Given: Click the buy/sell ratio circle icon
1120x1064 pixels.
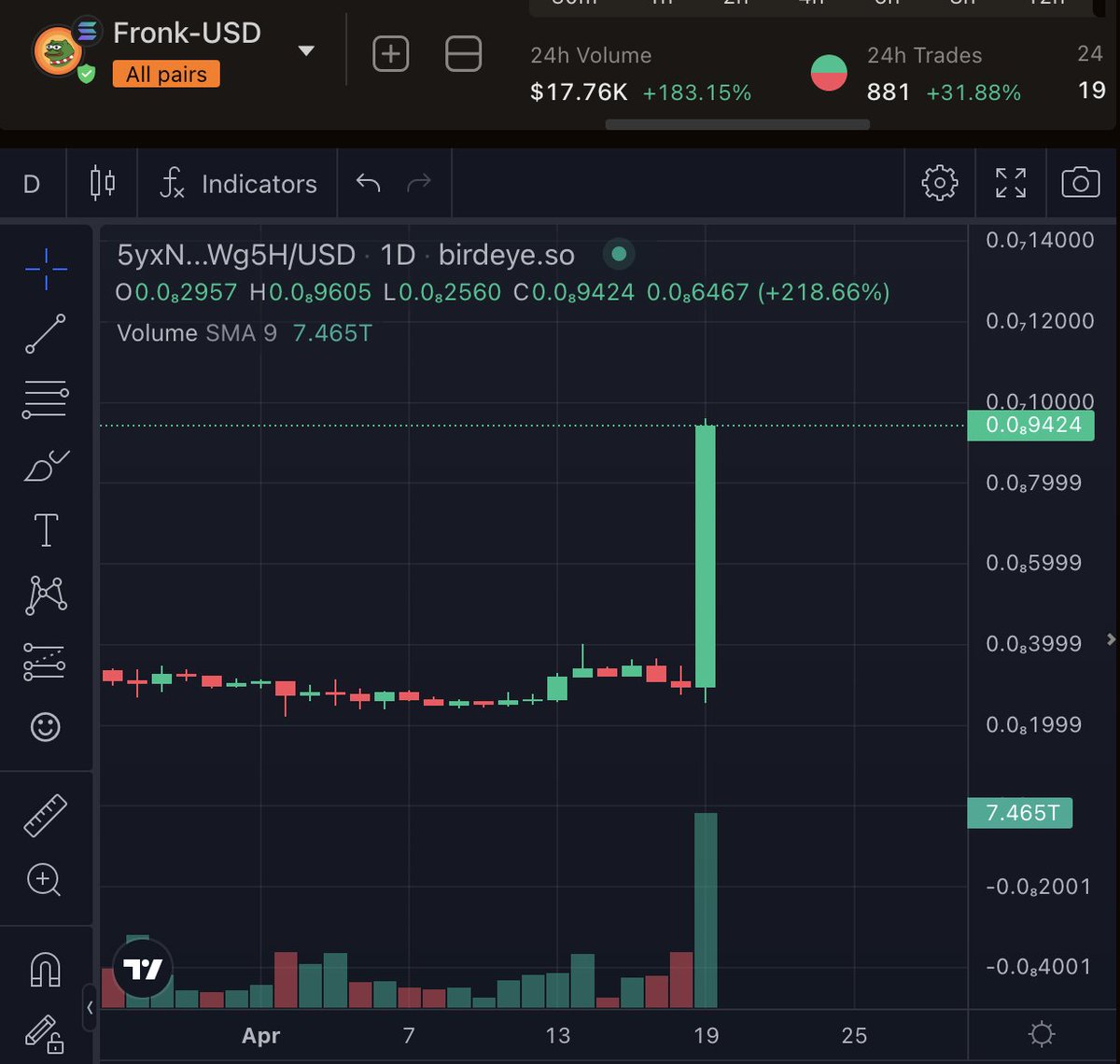Looking at the screenshot, I should 829,73.
